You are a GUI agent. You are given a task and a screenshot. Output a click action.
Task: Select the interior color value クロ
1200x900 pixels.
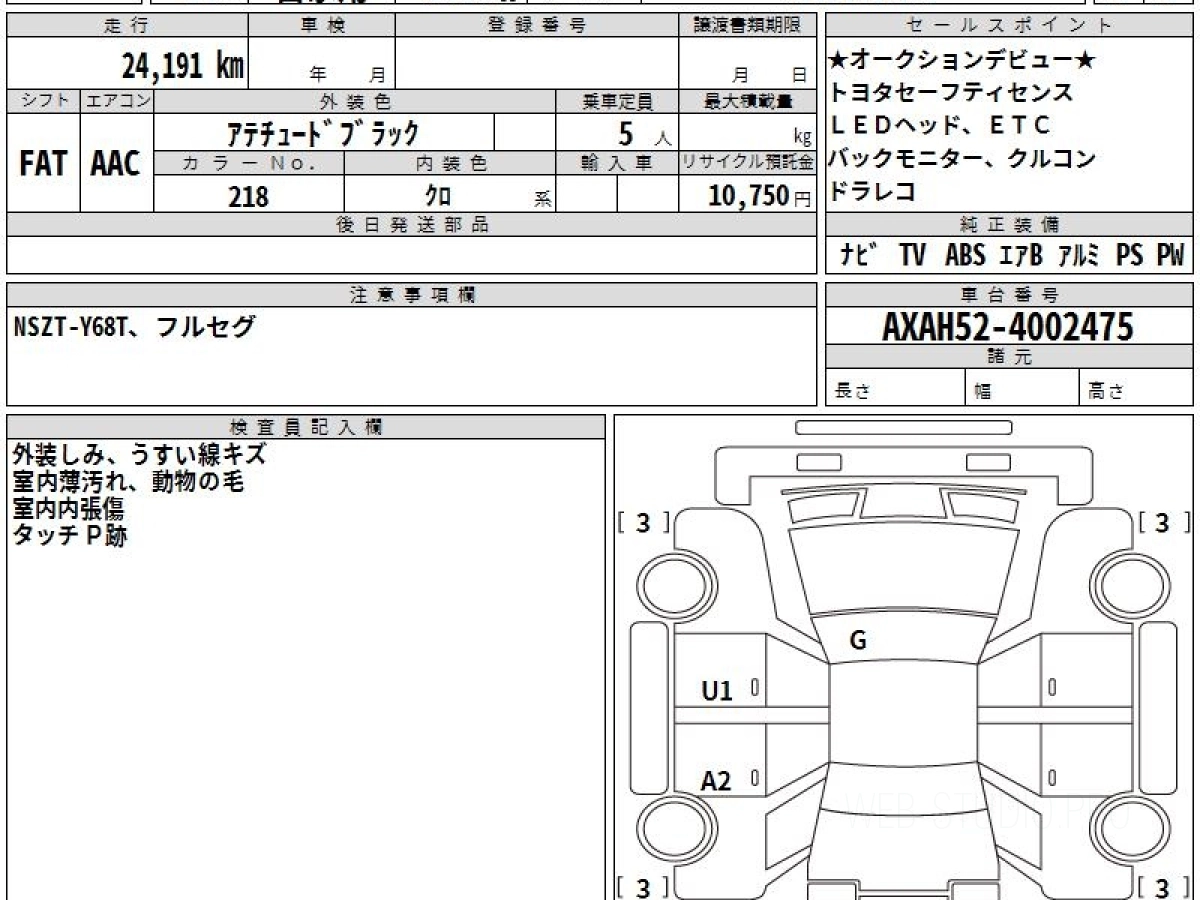click(440, 196)
